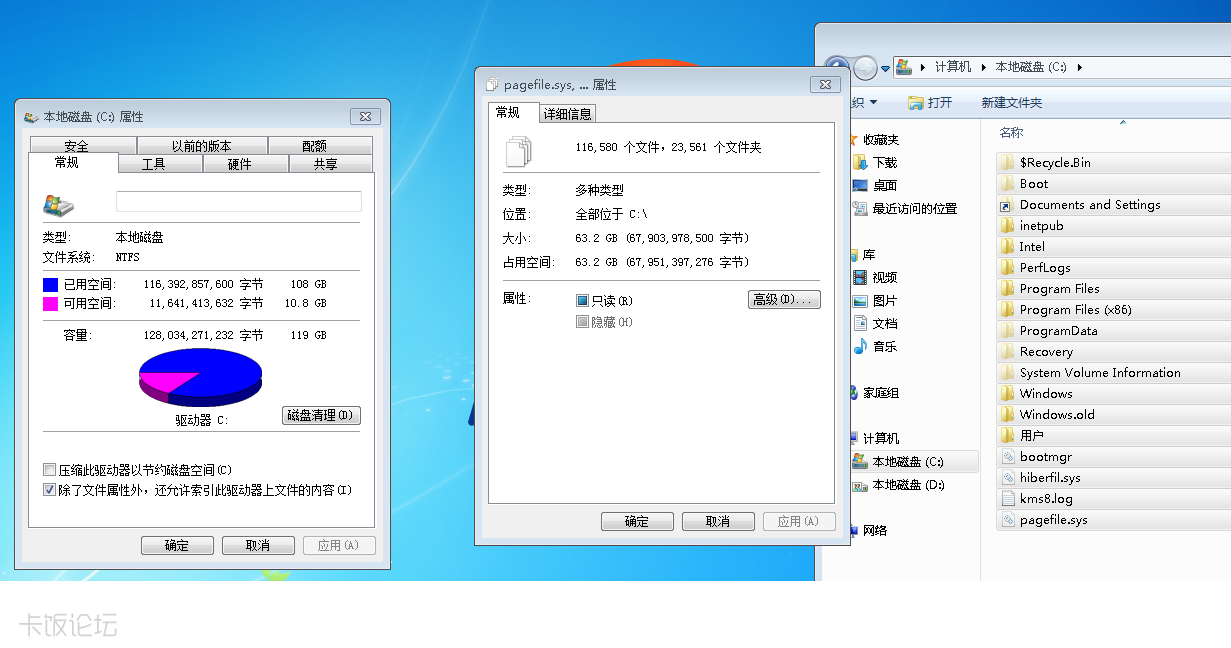Enable 压缩此驱动器 compress drive checkbox
This screenshot has width=1231, height=648.
click(x=50, y=470)
